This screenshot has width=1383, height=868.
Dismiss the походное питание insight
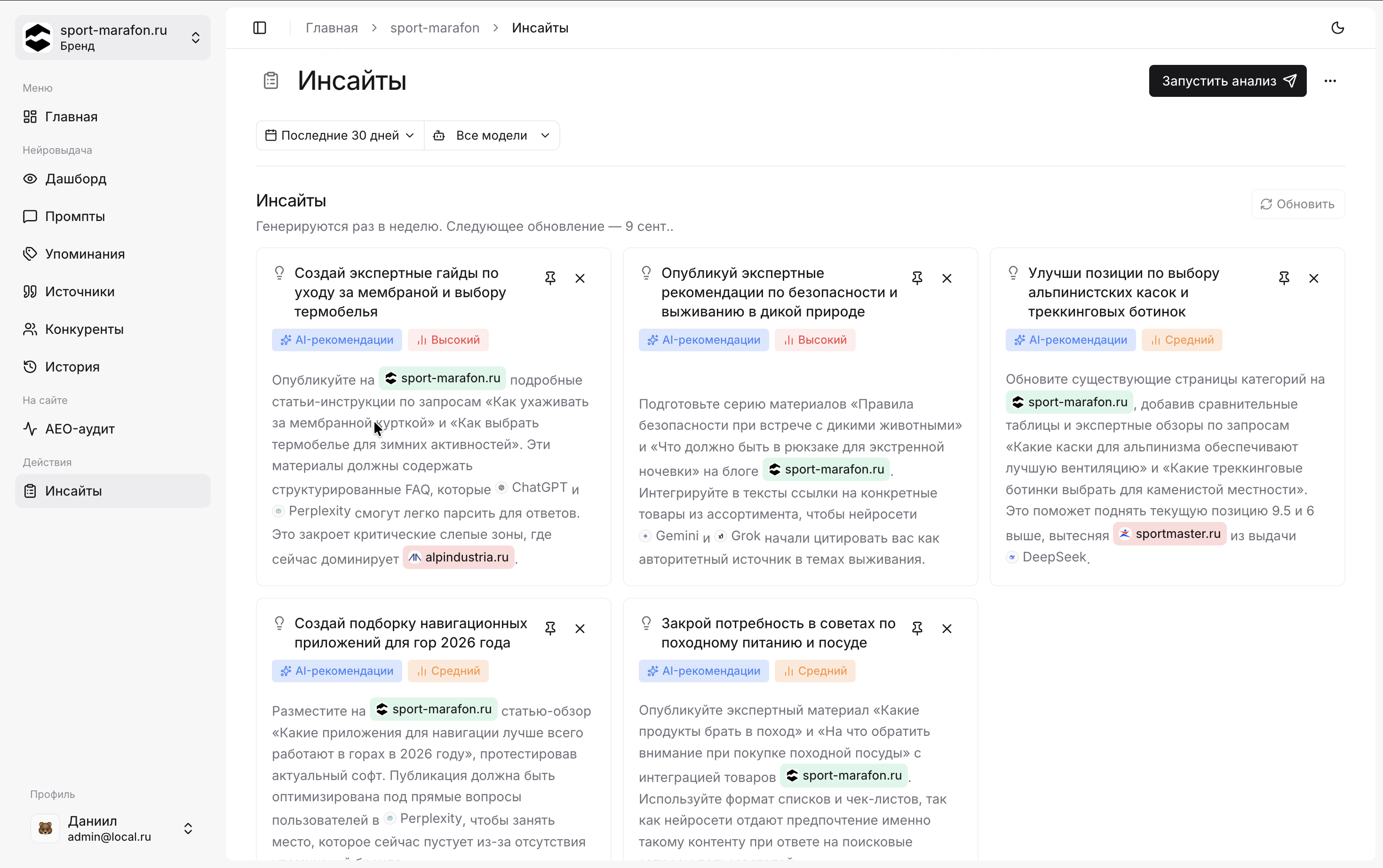[x=947, y=629]
